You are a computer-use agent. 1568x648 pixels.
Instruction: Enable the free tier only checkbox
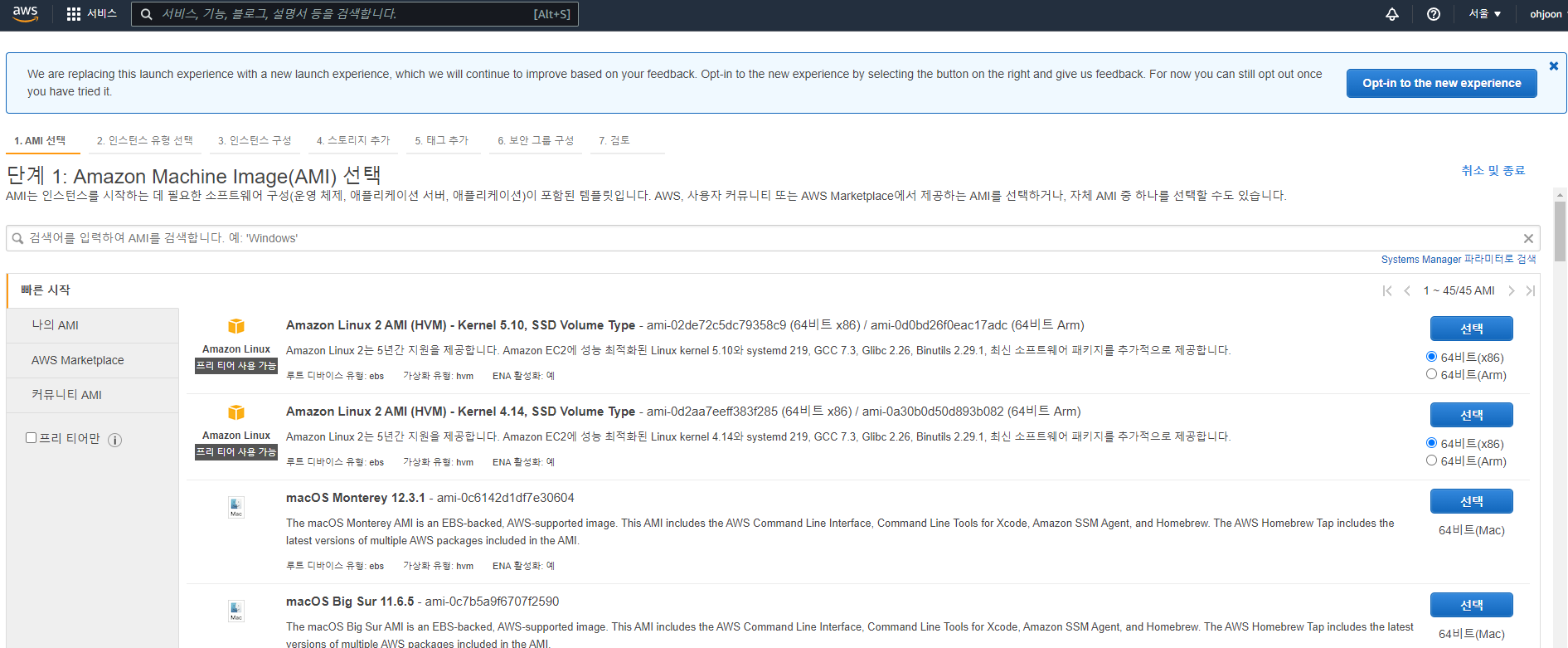(x=32, y=438)
